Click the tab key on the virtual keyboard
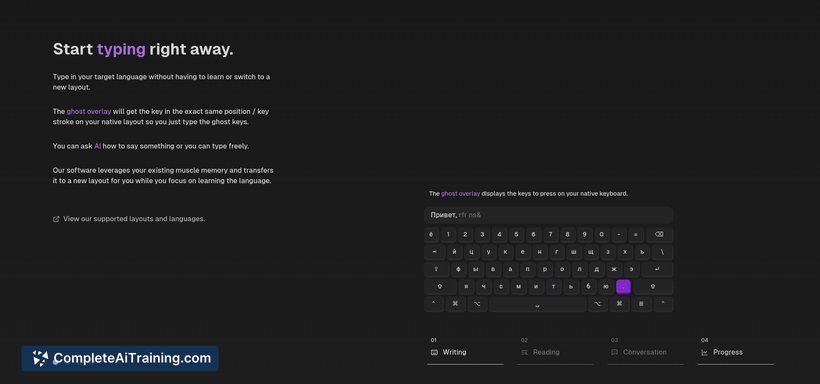This screenshot has height=384, width=820. coord(435,252)
